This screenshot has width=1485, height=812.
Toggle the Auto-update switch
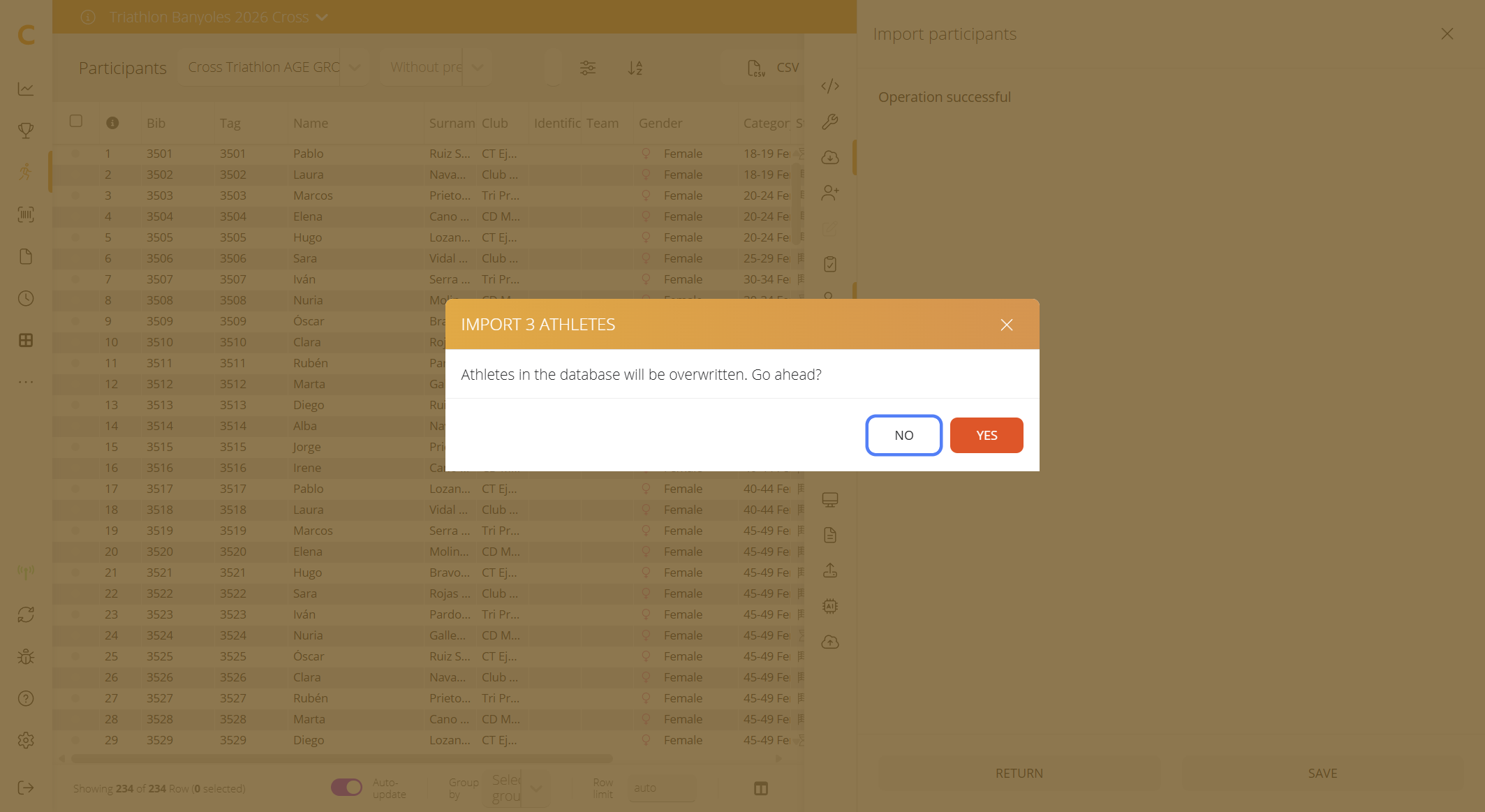tap(346, 788)
